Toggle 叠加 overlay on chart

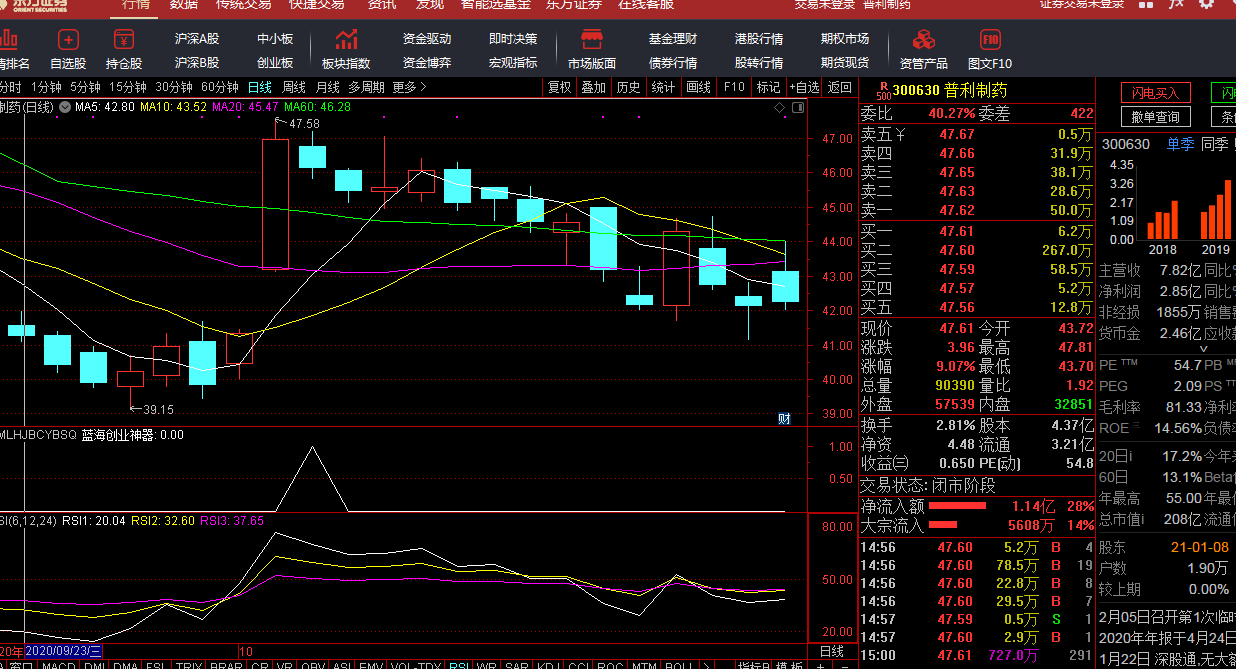pos(594,87)
